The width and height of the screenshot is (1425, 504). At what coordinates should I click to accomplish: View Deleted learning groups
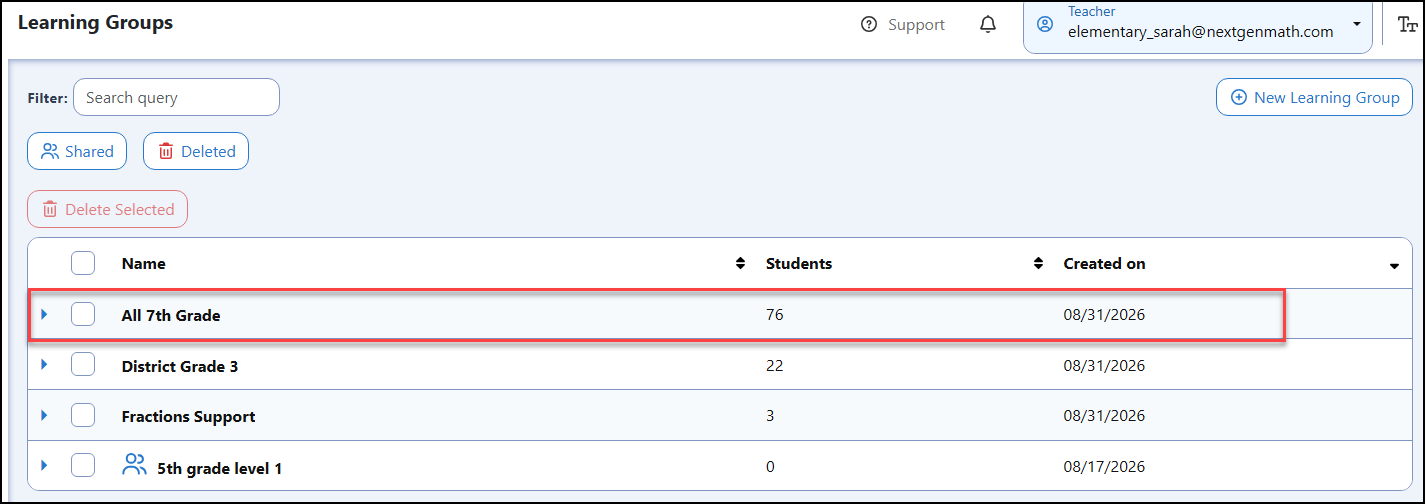click(x=196, y=151)
